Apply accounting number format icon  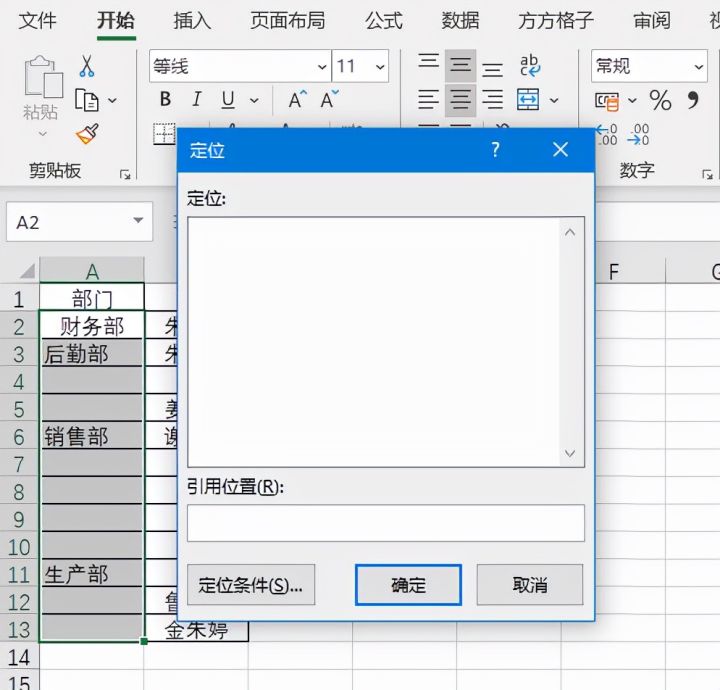point(607,101)
